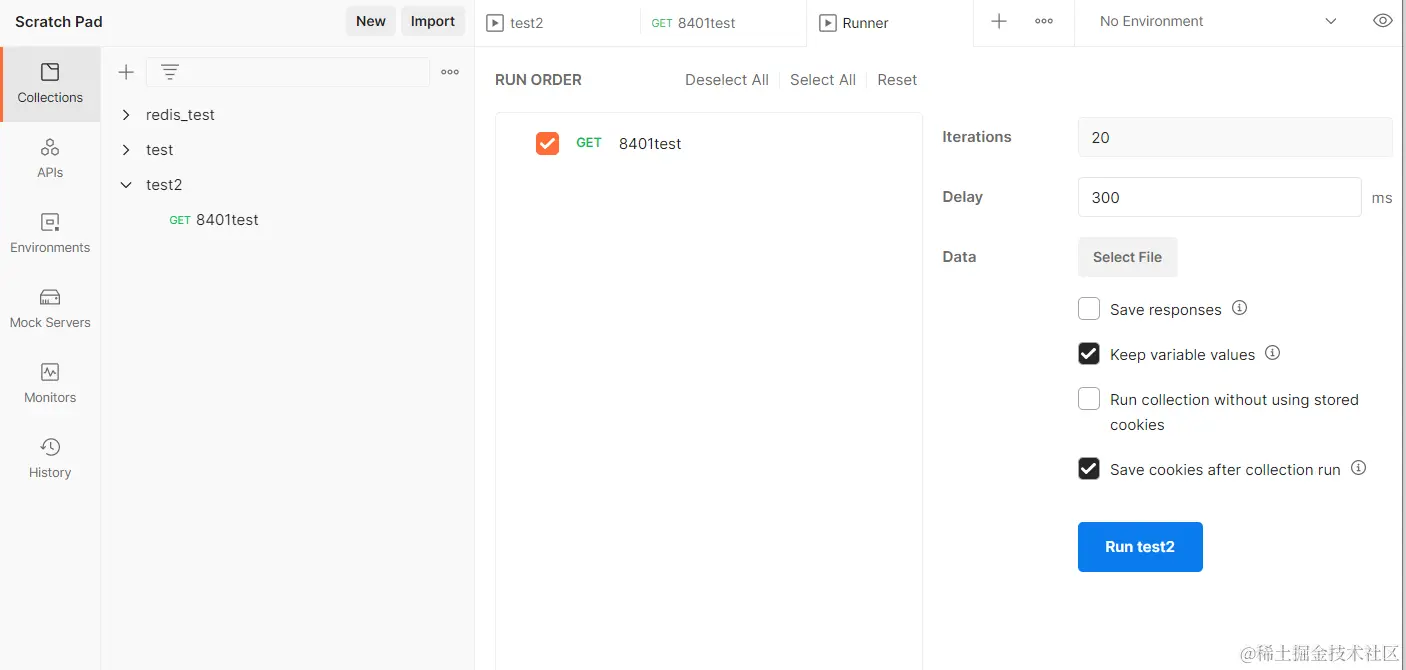This screenshot has height=670, width=1406.
Task: Open the No Environment dropdown
Action: (x=1218, y=21)
